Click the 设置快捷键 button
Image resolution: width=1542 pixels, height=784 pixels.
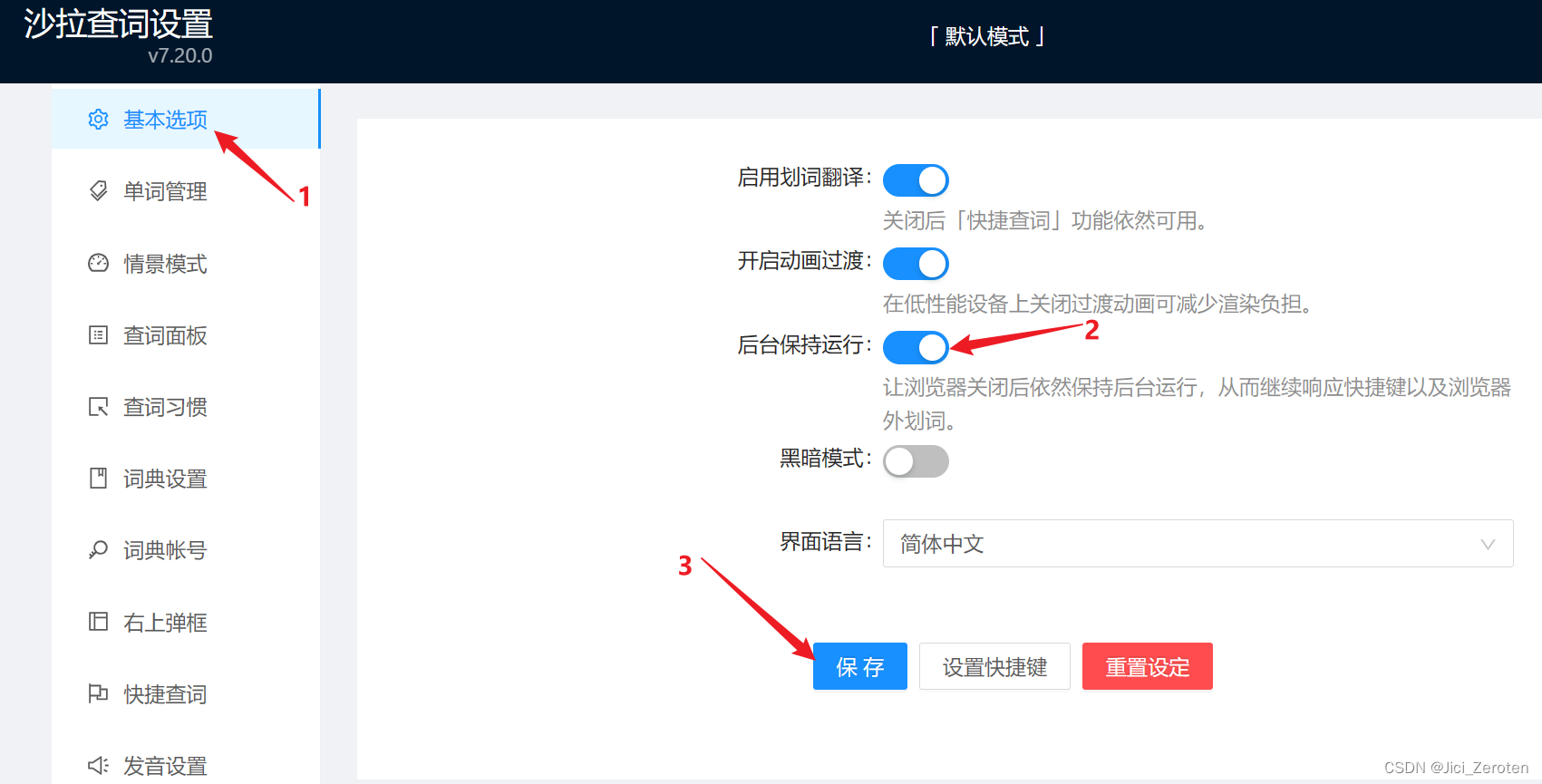(x=994, y=666)
